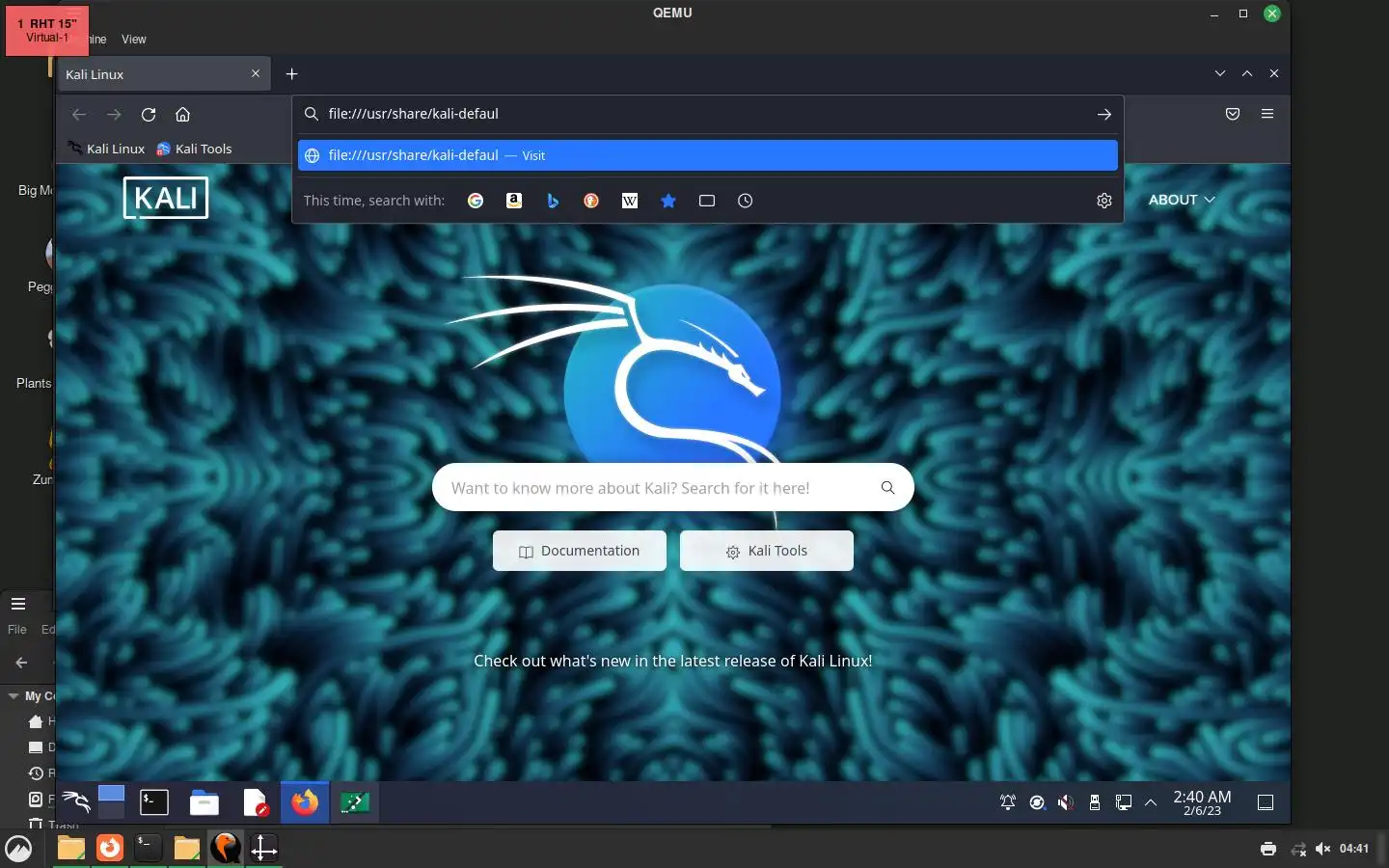Screen dimensions: 1389x868
Task: Open the Kali Tools page button
Action: pyautogui.click(x=767, y=551)
